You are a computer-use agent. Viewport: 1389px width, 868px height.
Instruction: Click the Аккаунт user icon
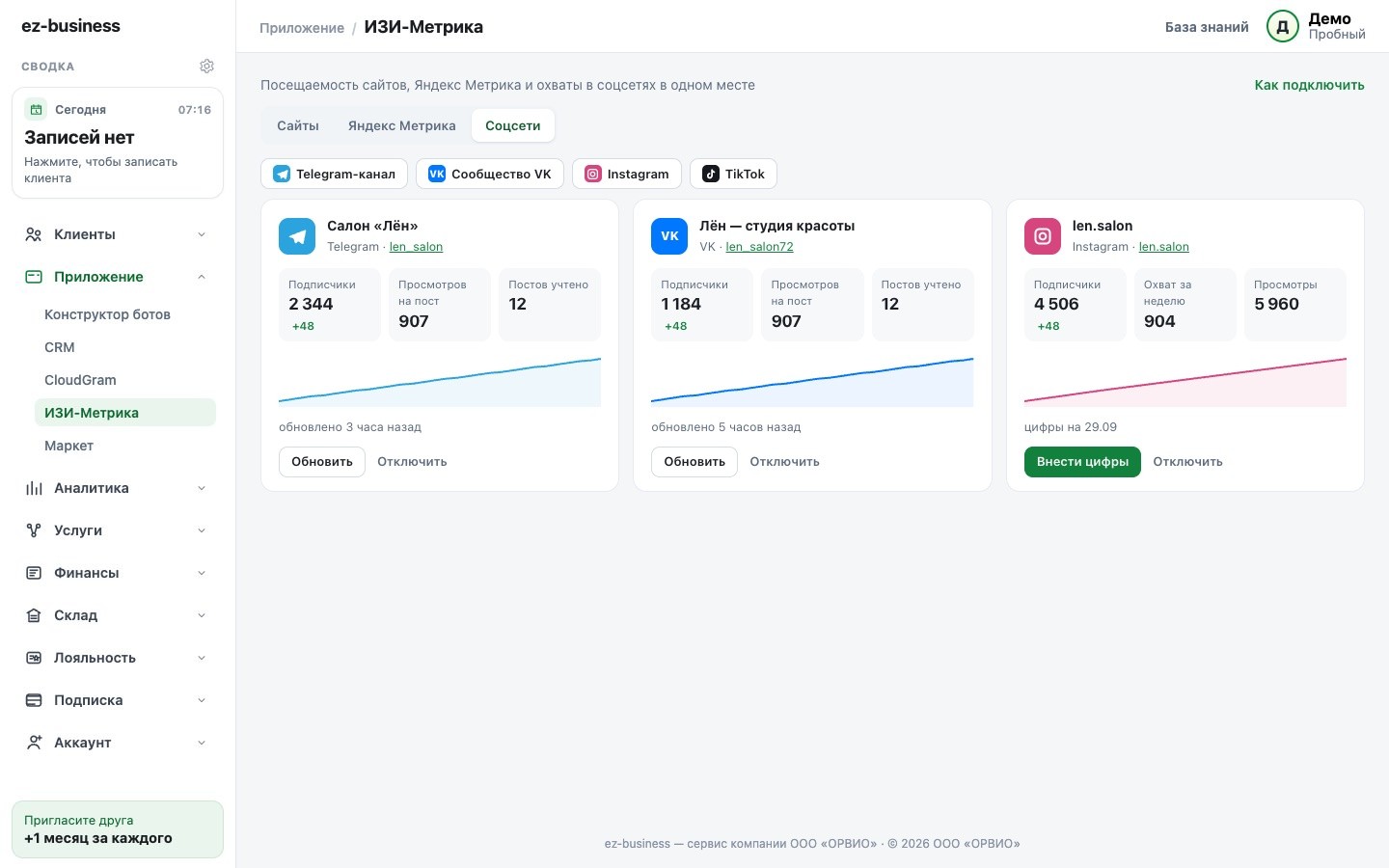[x=34, y=743]
